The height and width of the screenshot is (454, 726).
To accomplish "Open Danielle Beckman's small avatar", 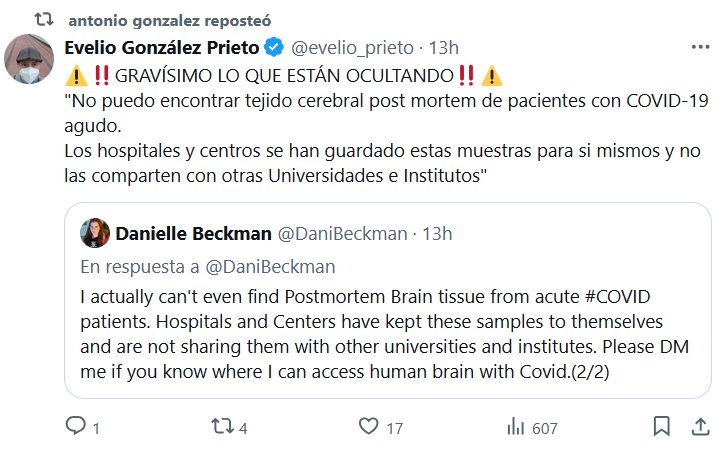I will click(x=96, y=233).
